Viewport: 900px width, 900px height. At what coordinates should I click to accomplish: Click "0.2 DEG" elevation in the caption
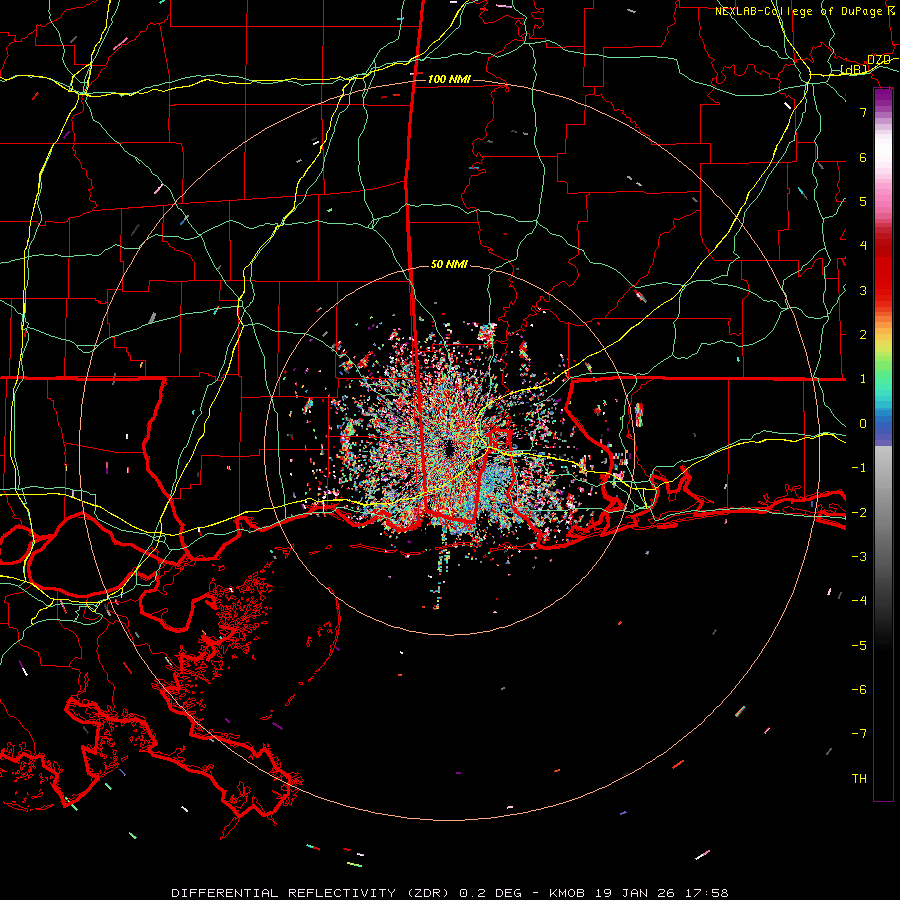(491, 893)
